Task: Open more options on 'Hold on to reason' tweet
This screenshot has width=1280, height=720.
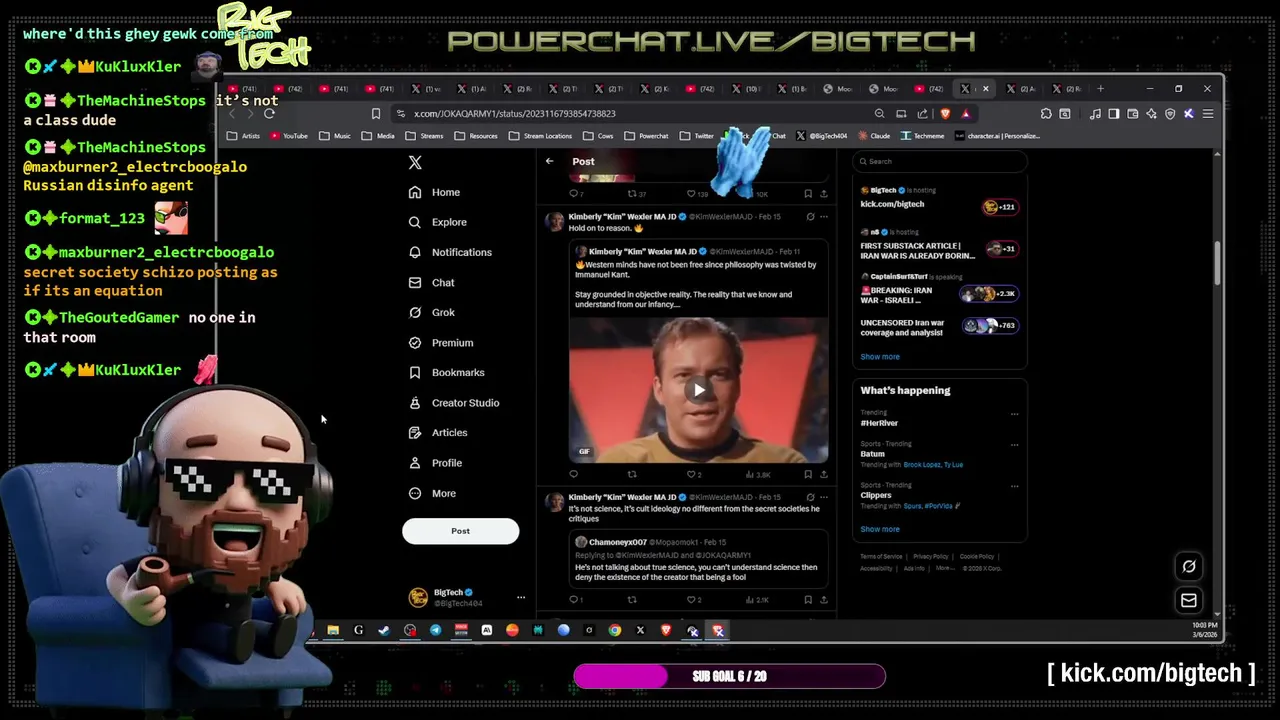Action: pos(824,216)
